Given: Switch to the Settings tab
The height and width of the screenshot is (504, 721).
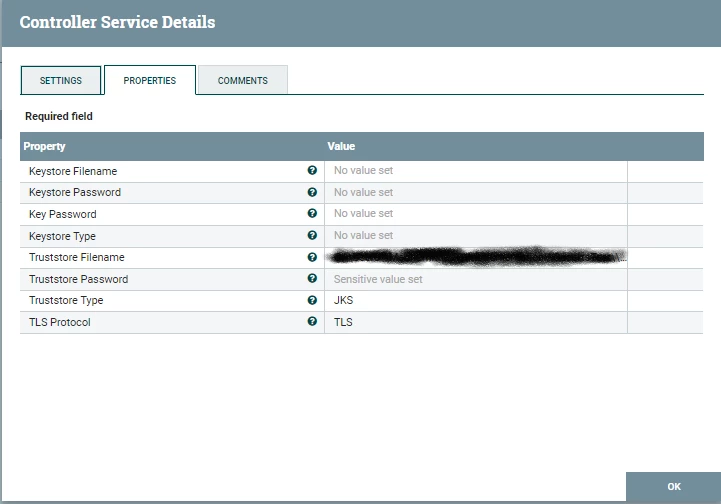Looking at the screenshot, I should click(x=61, y=80).
